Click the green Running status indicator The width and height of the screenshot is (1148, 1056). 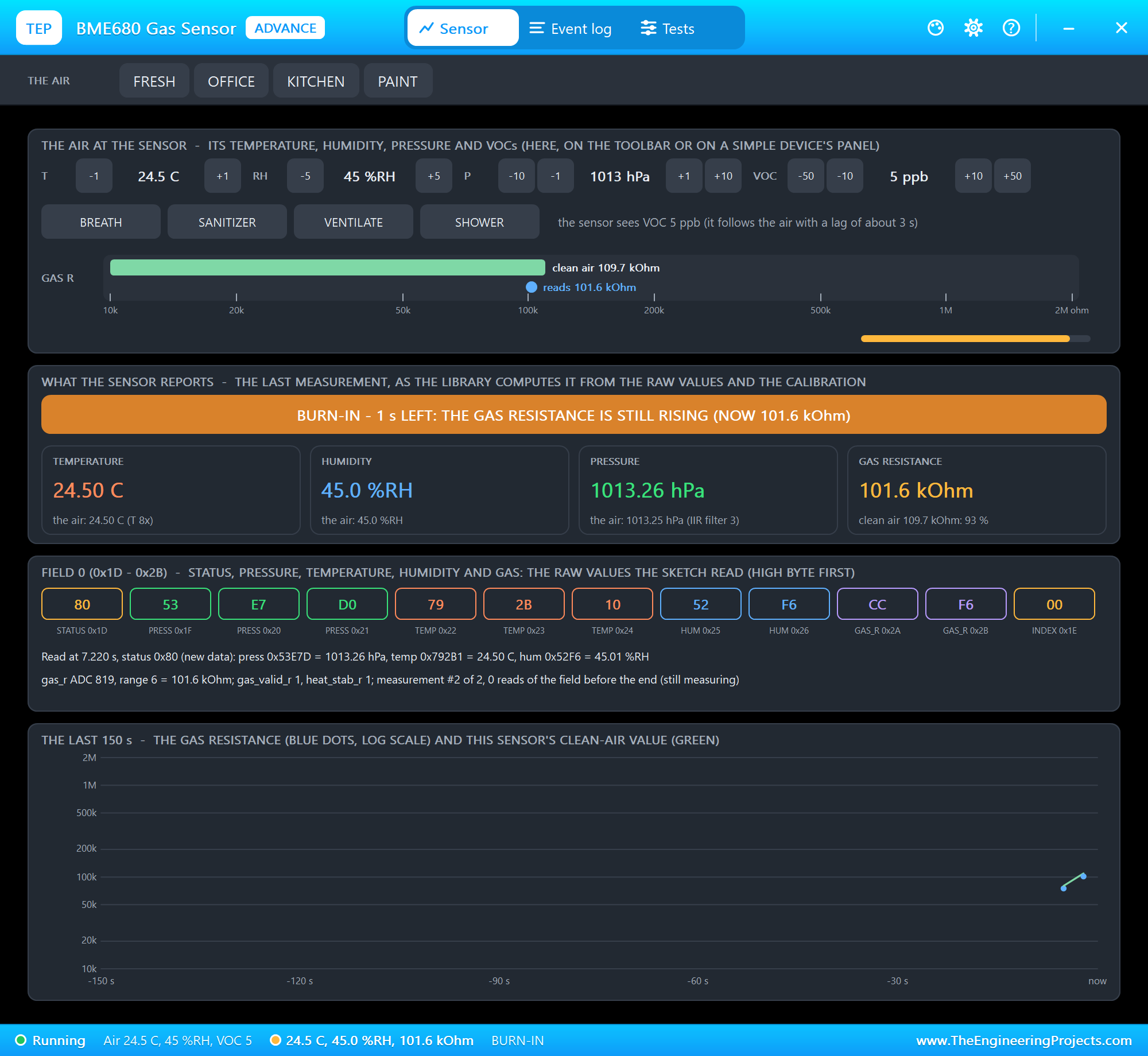point(21,1041)
